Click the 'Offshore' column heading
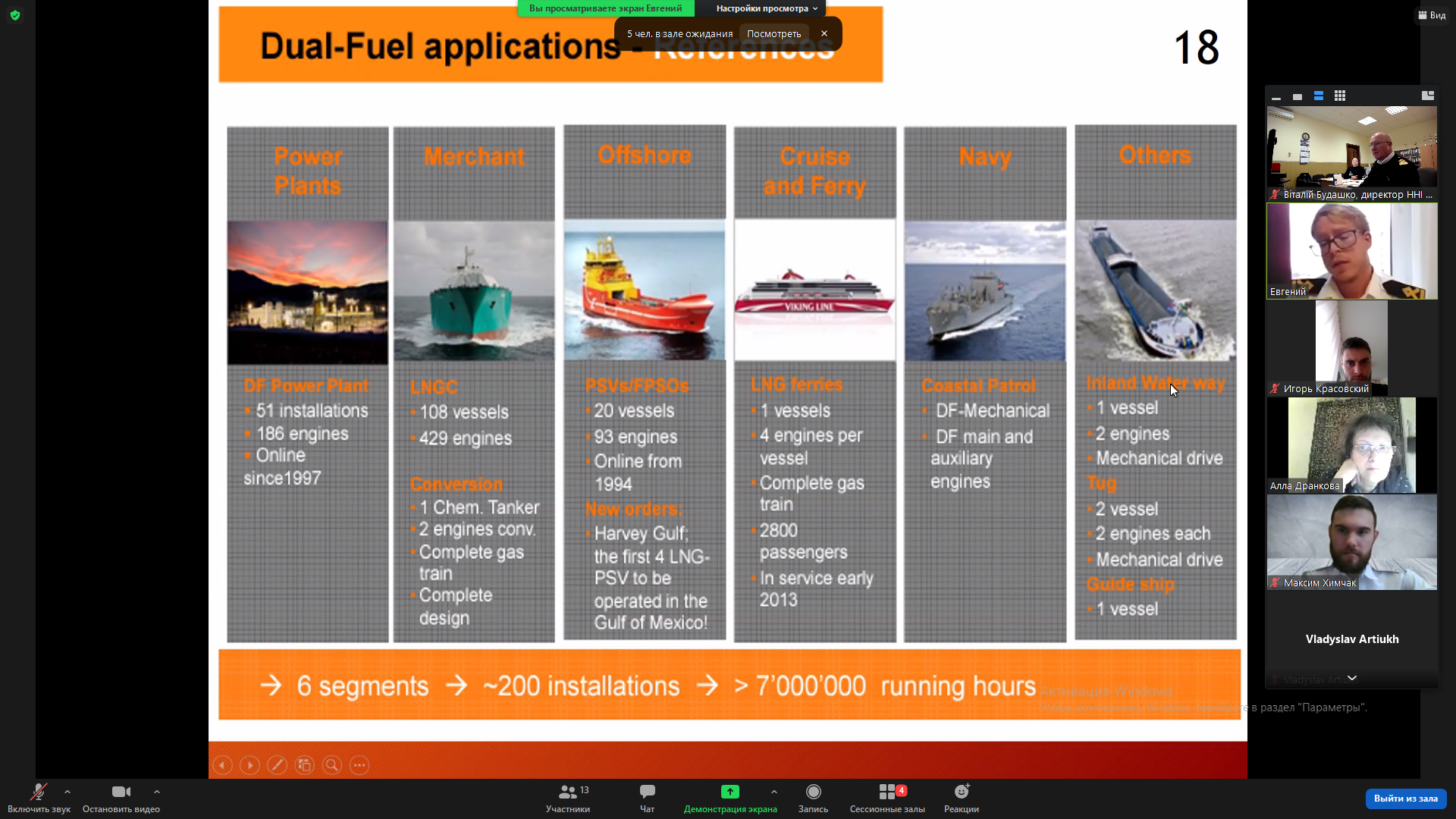 click(x=645, y=155)
